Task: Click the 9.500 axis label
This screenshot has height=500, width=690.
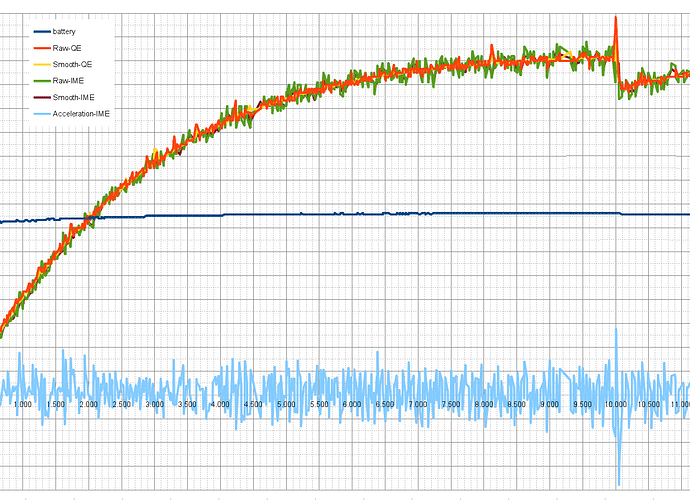Action: point(582,404)
